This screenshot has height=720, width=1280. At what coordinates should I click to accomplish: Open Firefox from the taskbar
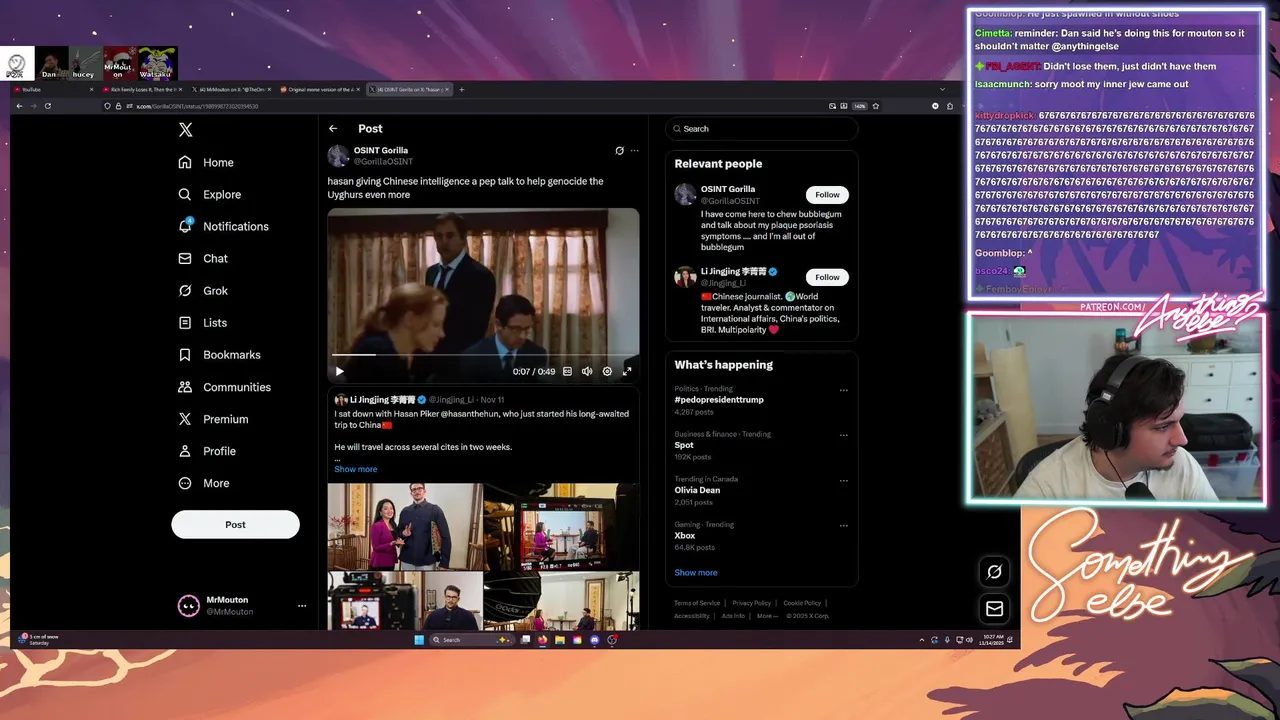[543, 640]
